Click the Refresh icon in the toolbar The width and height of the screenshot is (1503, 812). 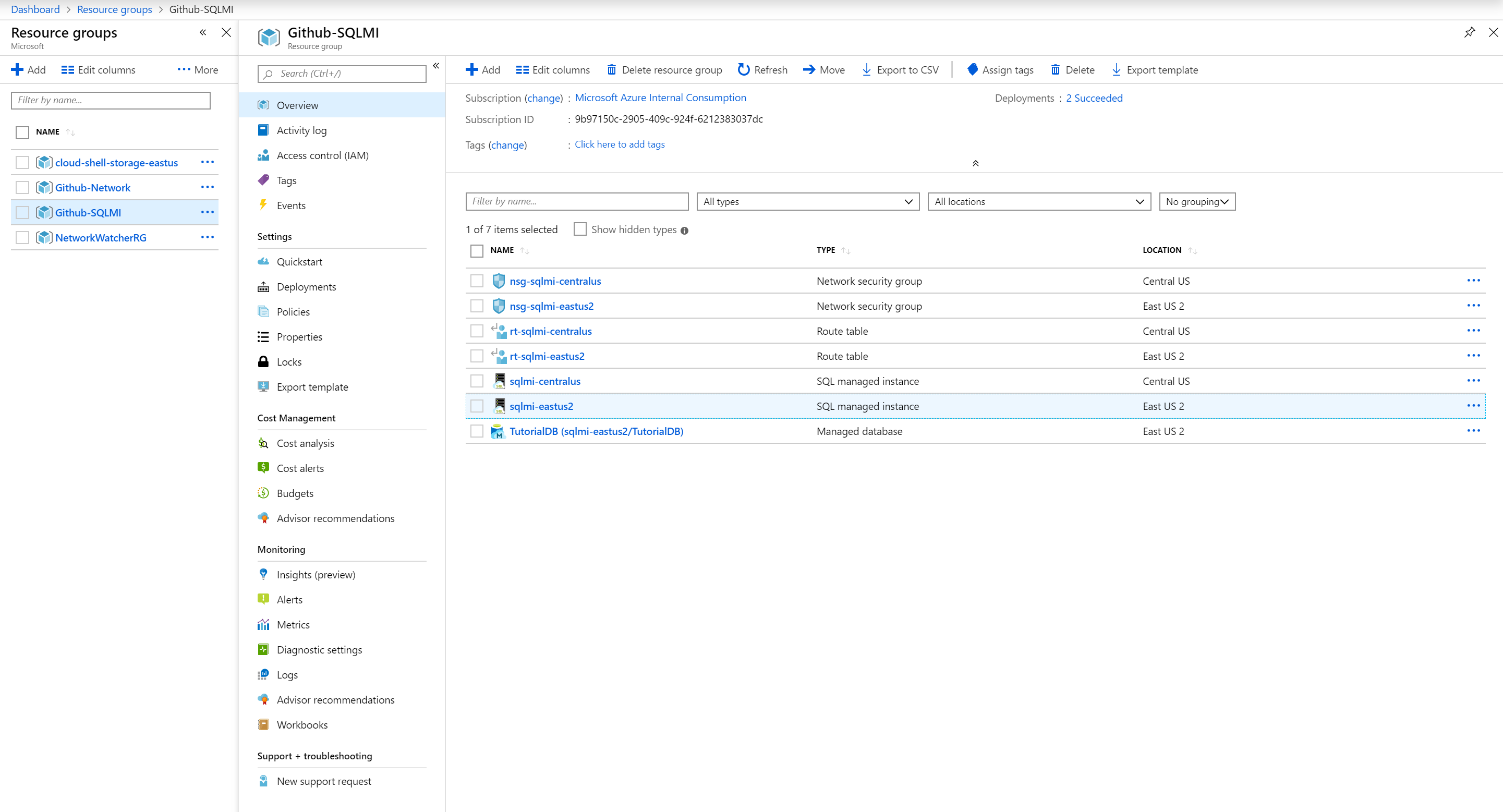[x=743, y=69]
